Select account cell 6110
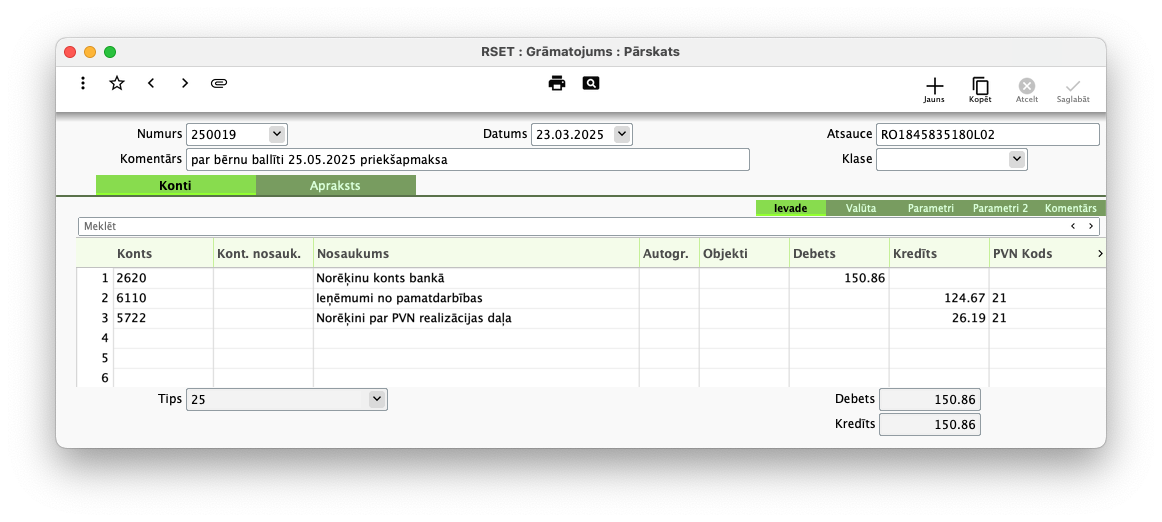The image size is (1162, 522). pos(164,298)
